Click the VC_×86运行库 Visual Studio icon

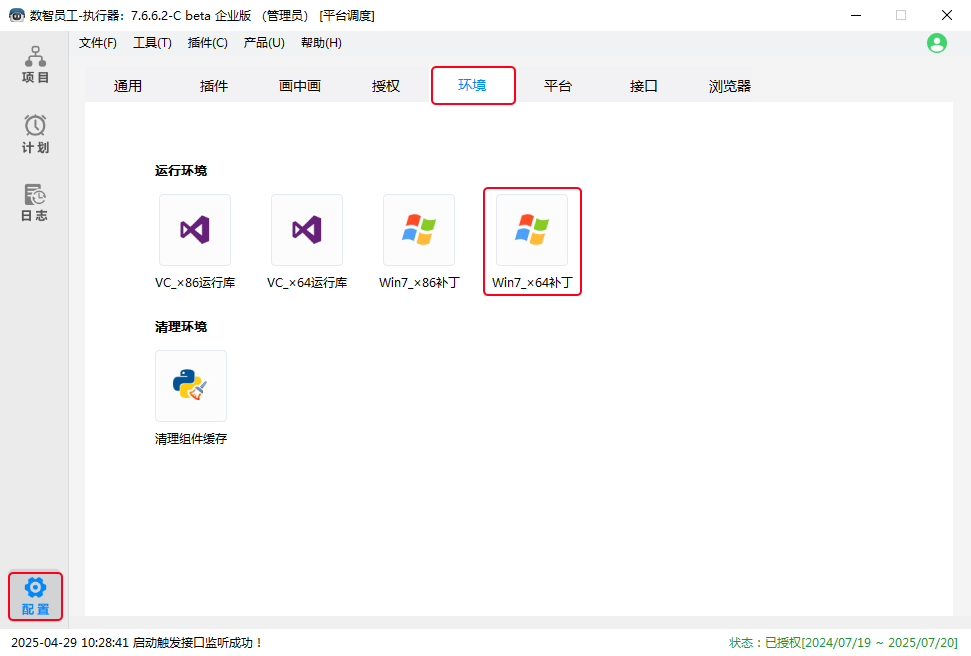pyautogui.click(x=195, y=230)
